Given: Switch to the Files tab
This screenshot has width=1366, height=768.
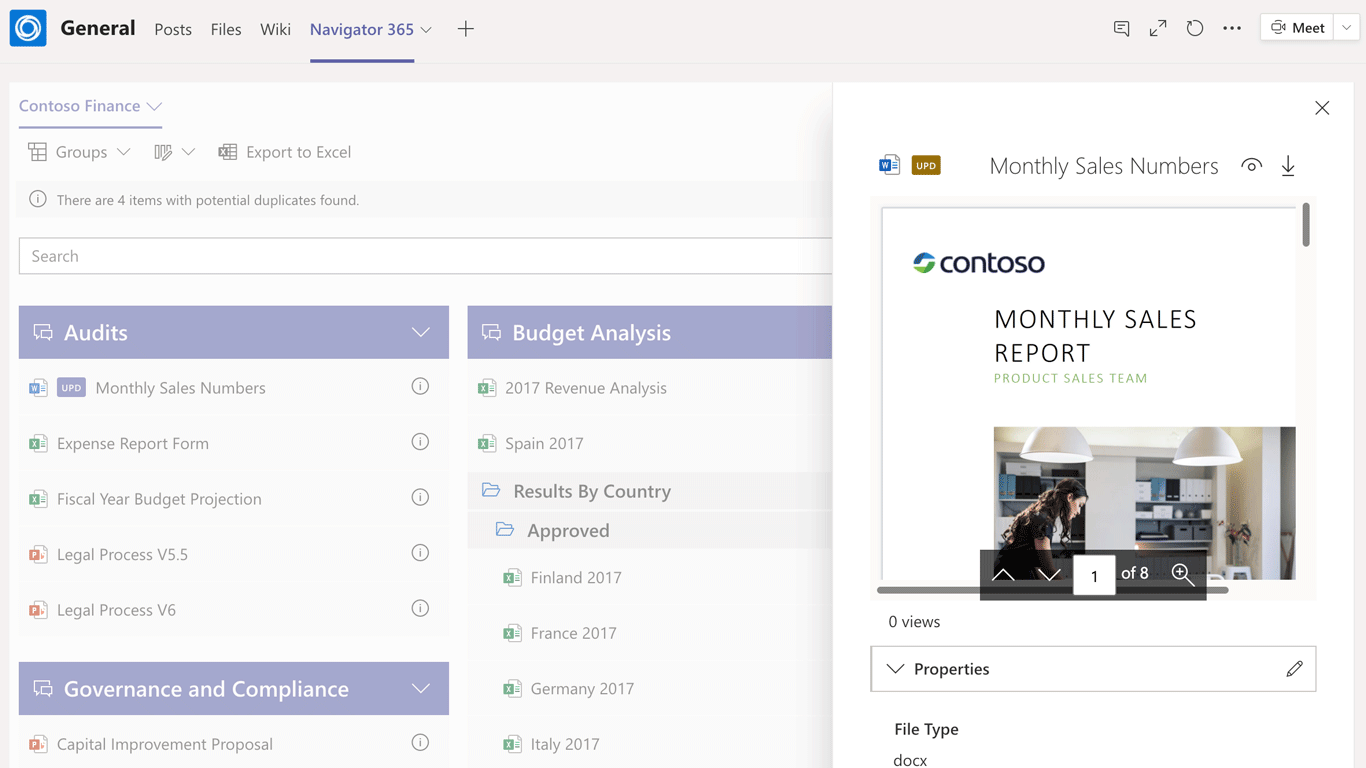Looking at the screenshot, I should (226, 29).
